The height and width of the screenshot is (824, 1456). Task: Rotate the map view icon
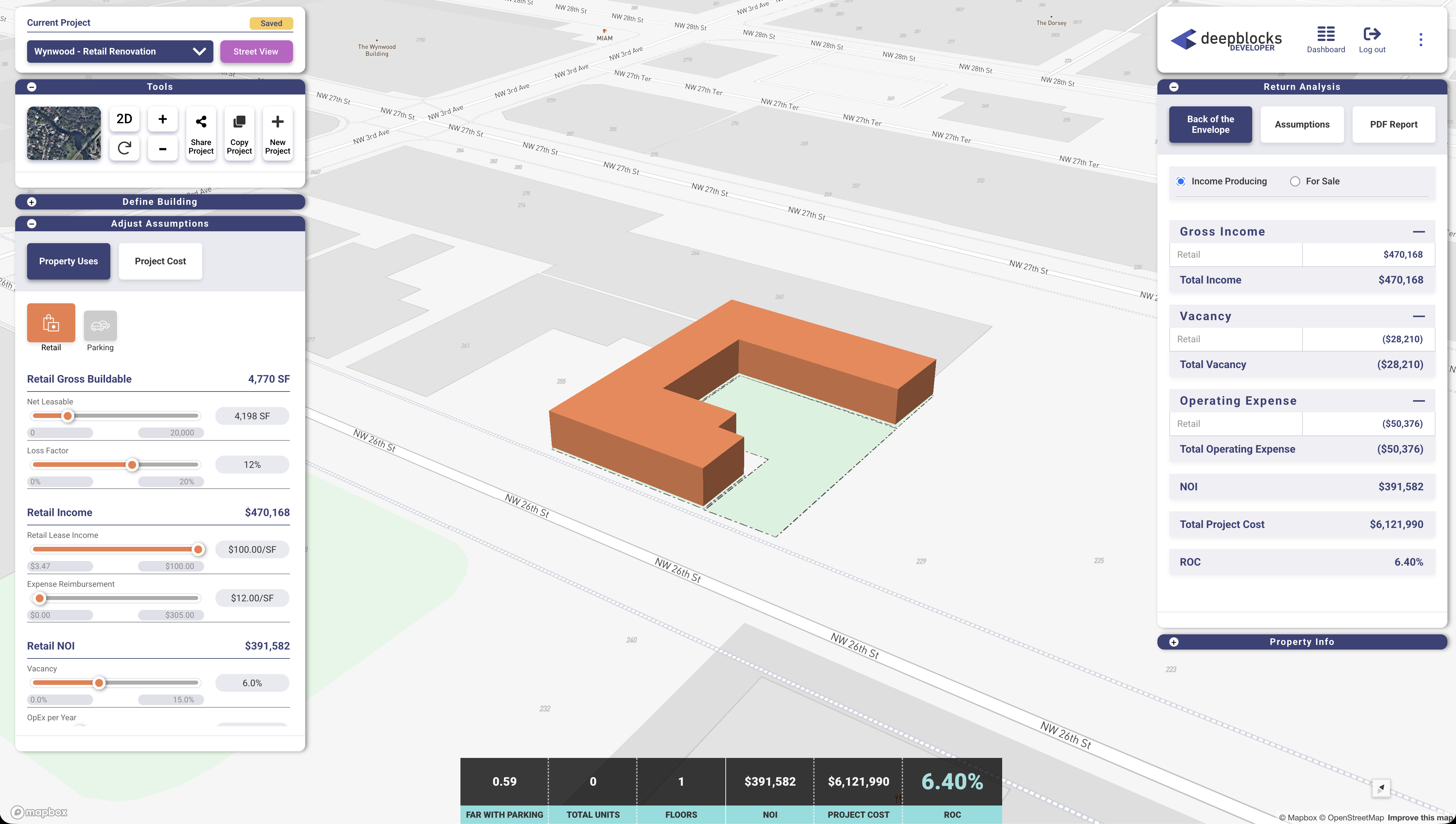tap(125, 149)
